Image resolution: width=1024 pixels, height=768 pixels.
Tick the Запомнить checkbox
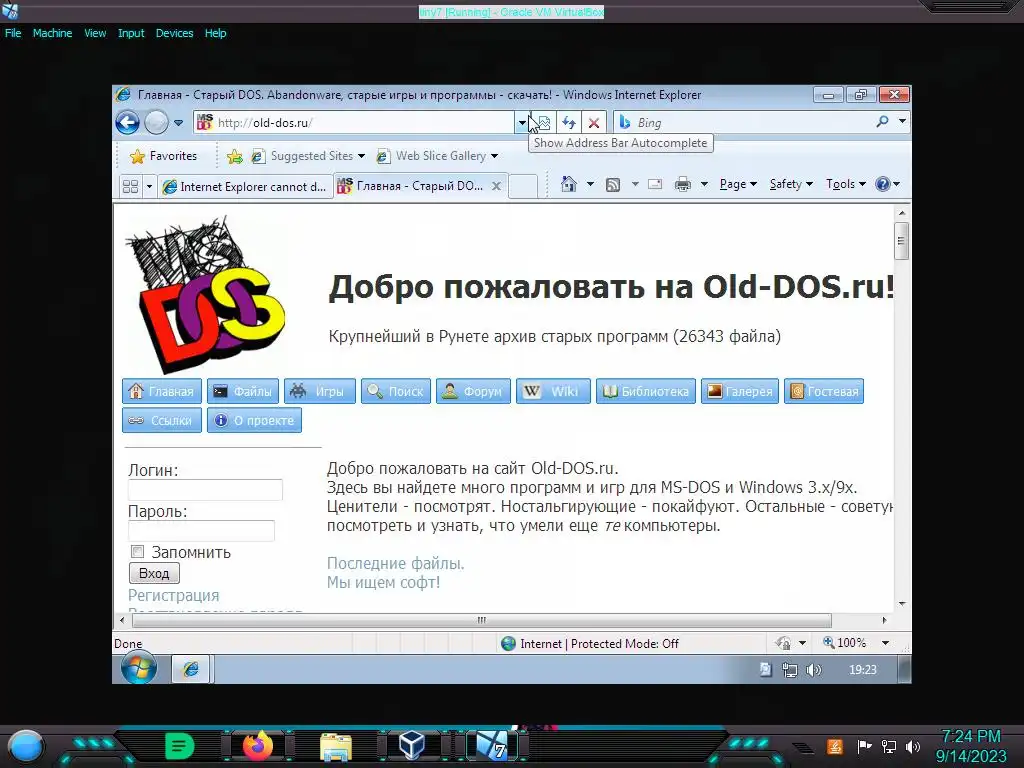tap(137, 552)
